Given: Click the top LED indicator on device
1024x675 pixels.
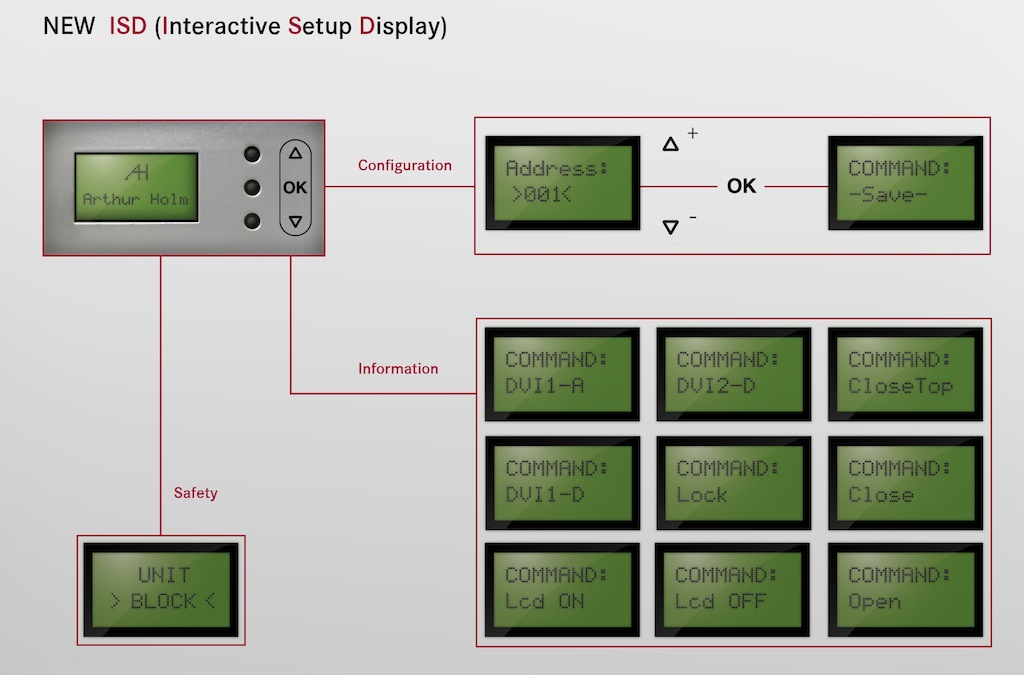Looking at the screenshot, I should click(x=252, y=154).
